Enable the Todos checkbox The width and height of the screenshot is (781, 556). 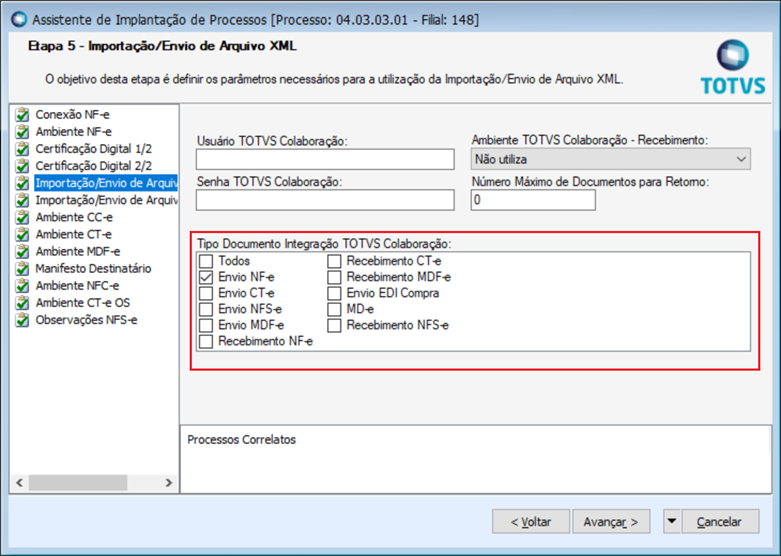click(206, 261)
